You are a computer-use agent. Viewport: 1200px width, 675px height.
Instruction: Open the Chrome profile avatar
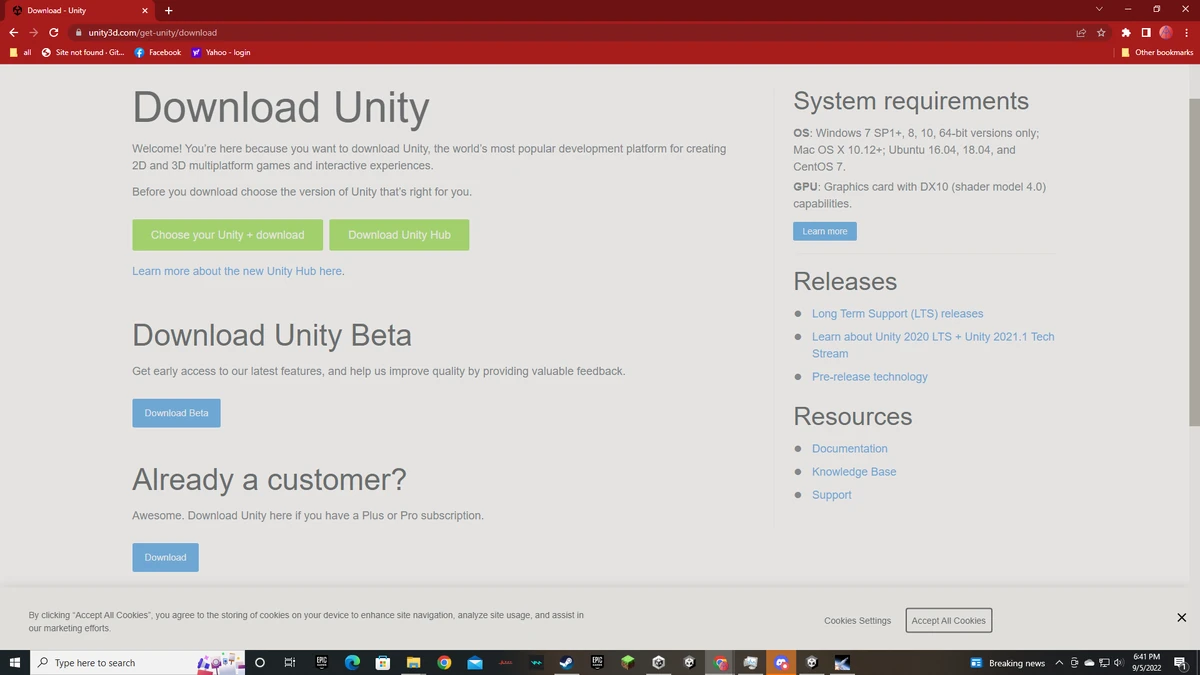pos(1166,32)
